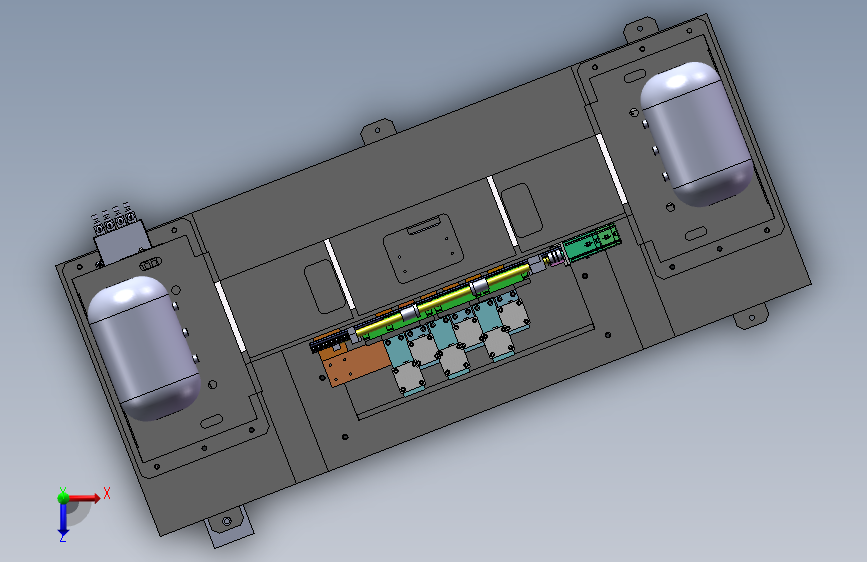Select the white strip nearest the left tank
Viewport: 867px width, 562px height.
coord(230,316)
